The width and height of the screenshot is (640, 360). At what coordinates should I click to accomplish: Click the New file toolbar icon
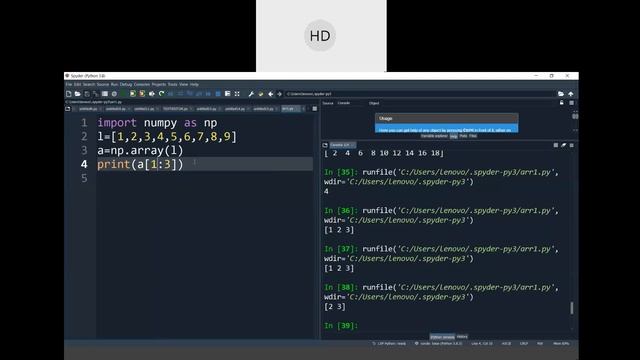[x=69, y=94]
